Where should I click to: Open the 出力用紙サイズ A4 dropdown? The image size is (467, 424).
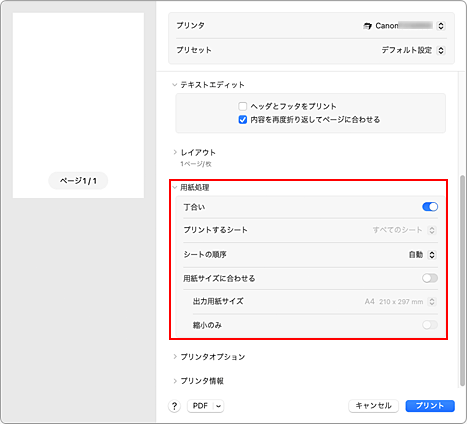tap(432, 302)
